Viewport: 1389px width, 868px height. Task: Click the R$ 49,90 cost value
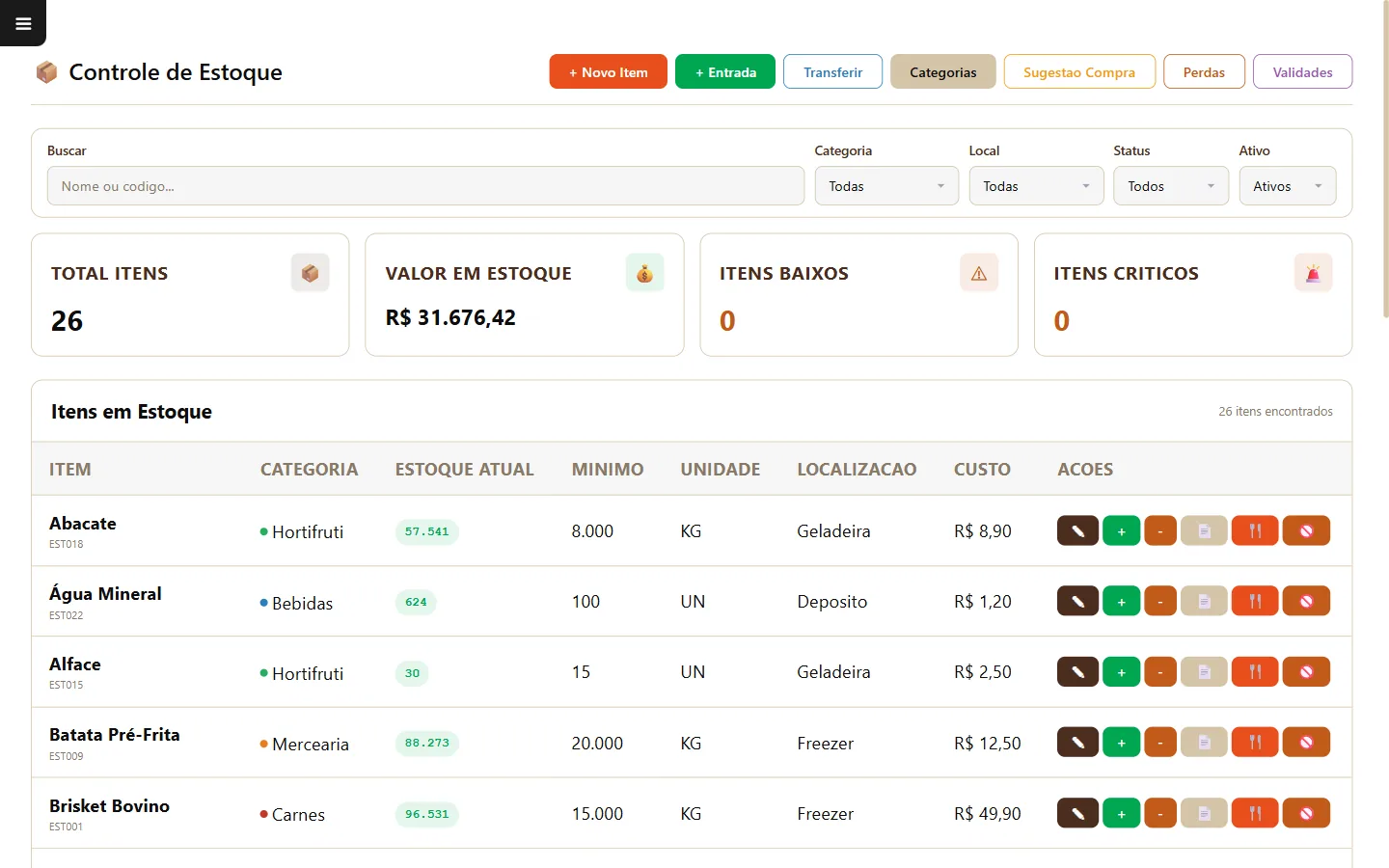click(987, 813)
